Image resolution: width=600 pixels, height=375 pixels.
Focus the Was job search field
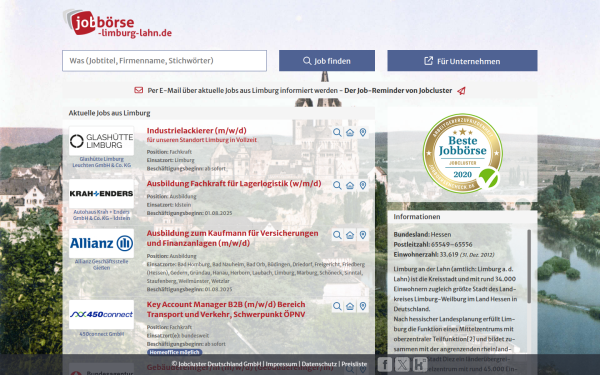point(165,60)
